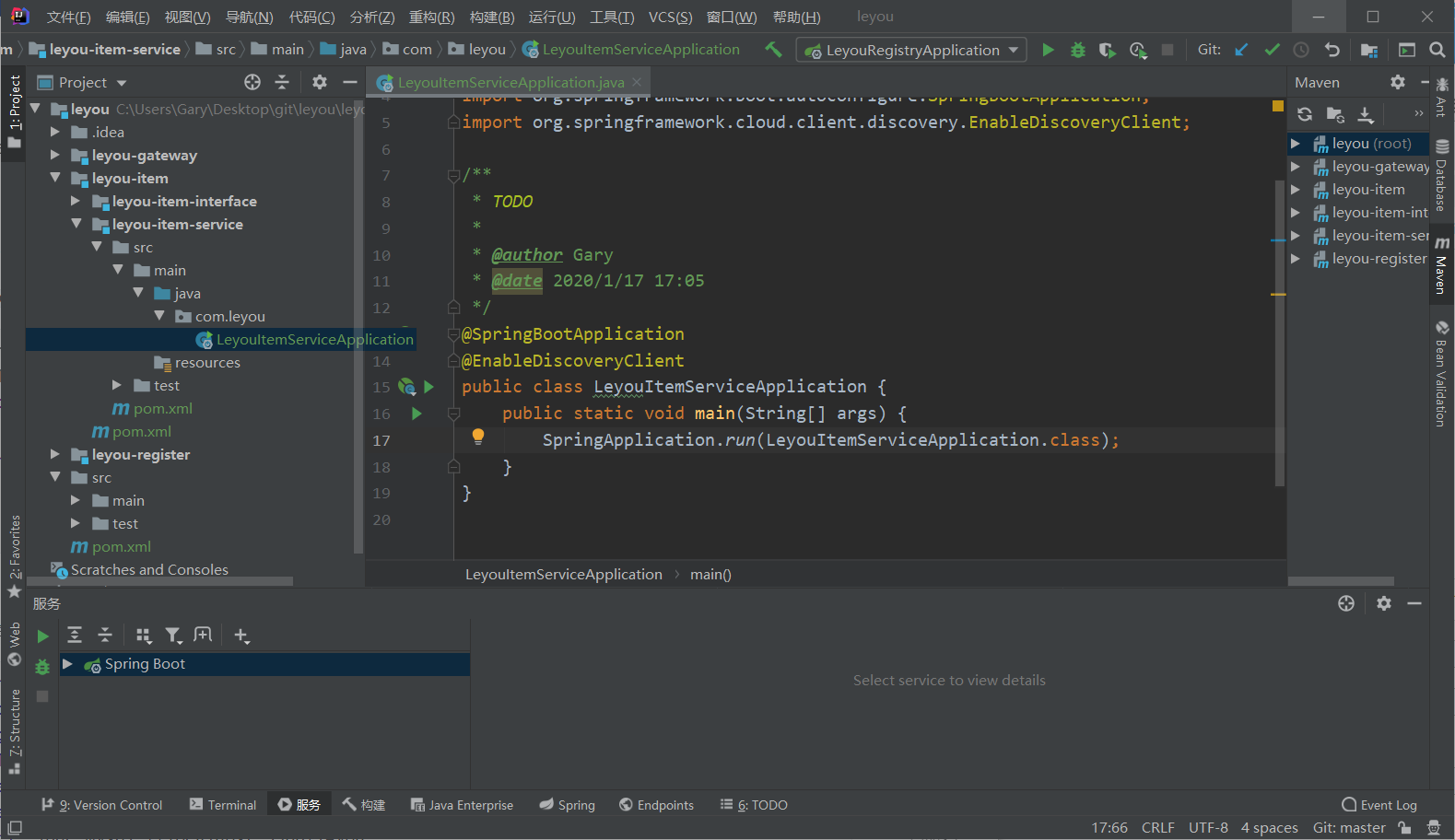Expand the leyou-item-interface folder
This screenshot has height=840, width=1455.
(x=76, y=201)
